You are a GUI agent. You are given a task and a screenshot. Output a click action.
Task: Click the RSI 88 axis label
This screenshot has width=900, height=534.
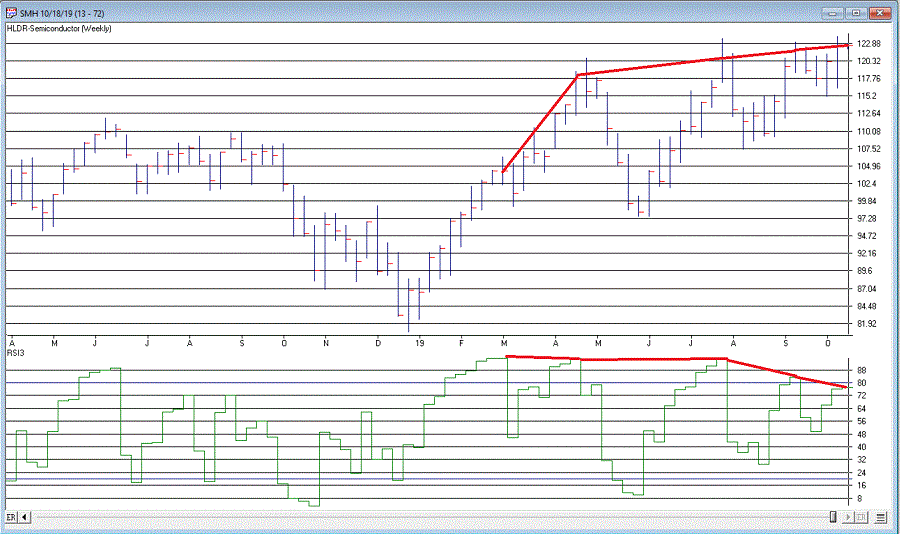click(862, 370)
